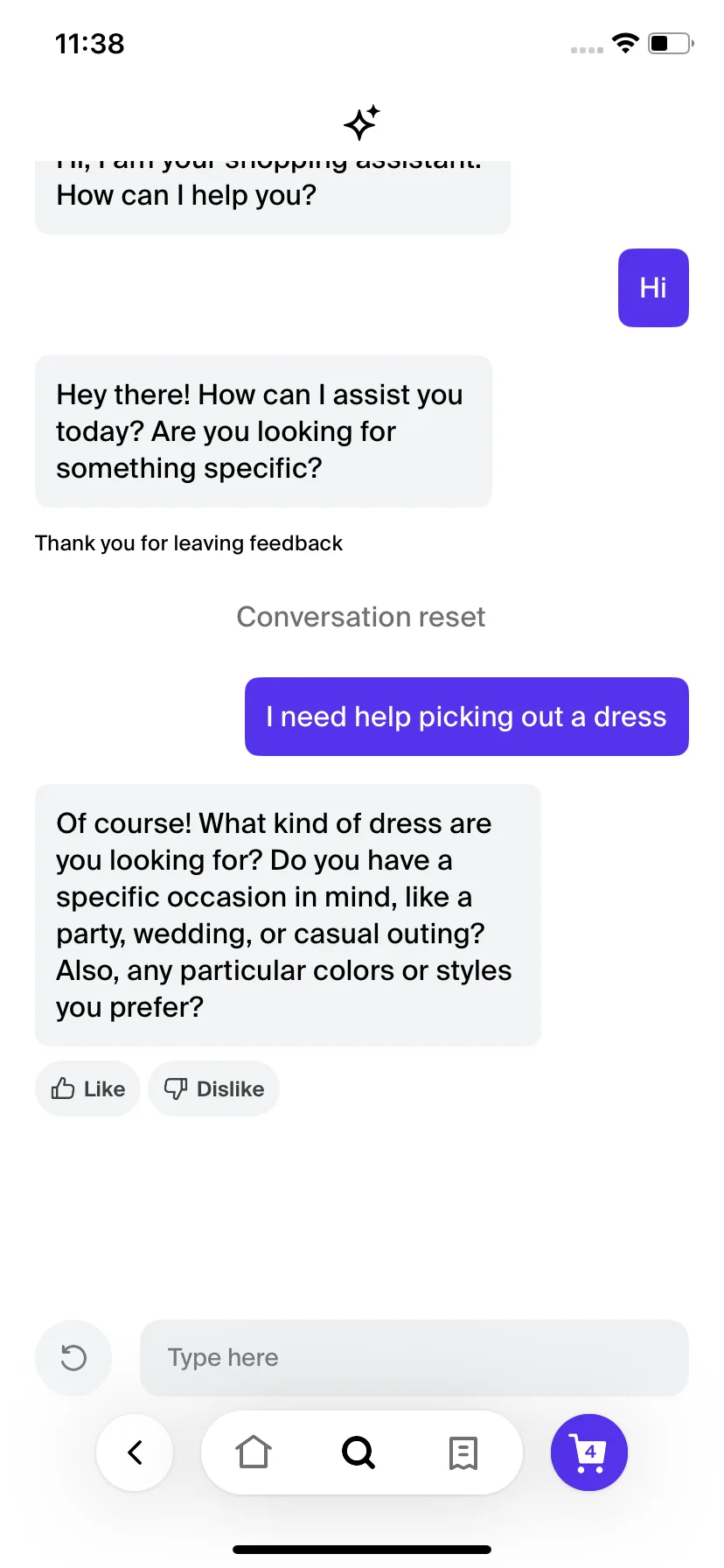This screenshot has height=1568, width=724.
Task: Click the Type here message field
Action: pyautogui.click(x=414, y=1358)
